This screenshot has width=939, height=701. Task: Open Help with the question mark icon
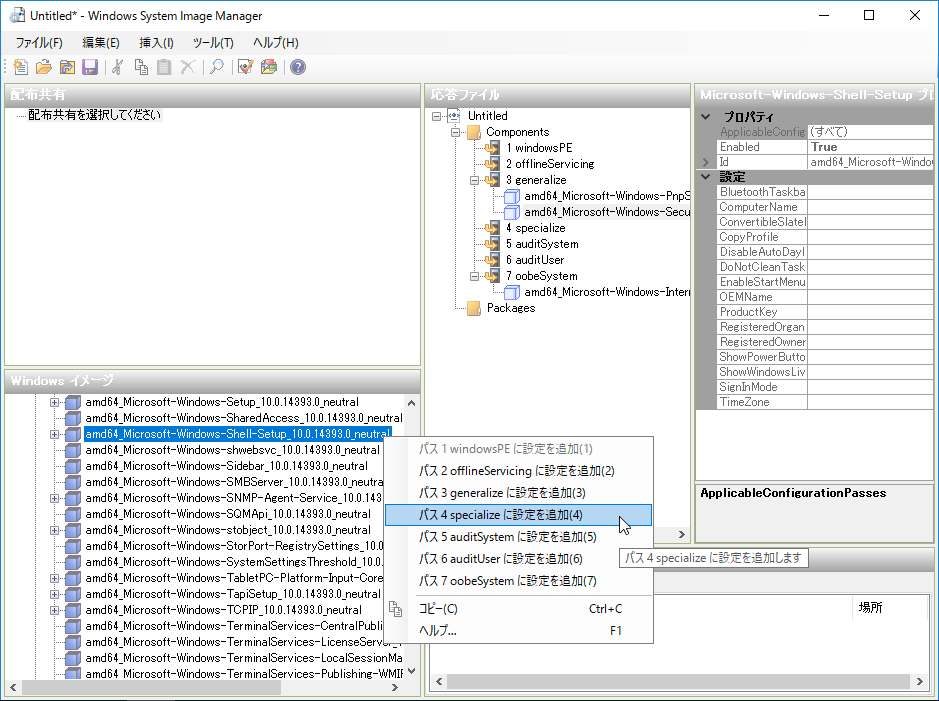click(298, 66)
